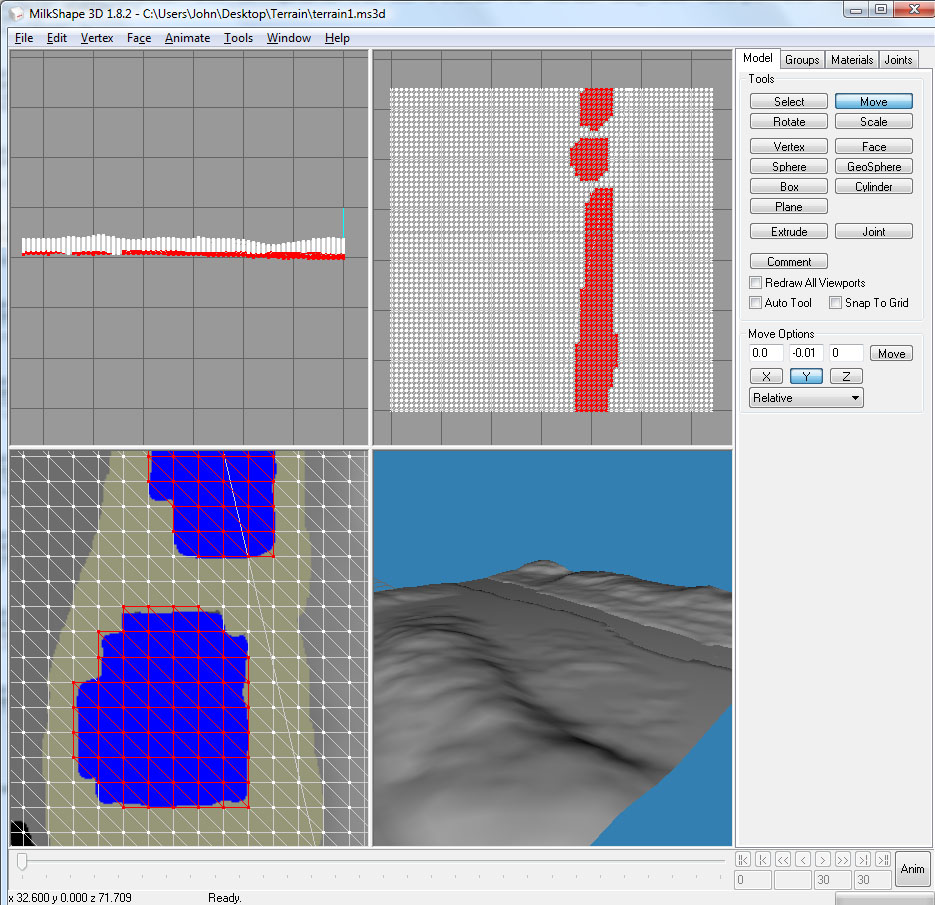
Task: Open the Help menu
Action: coord(337,38)
